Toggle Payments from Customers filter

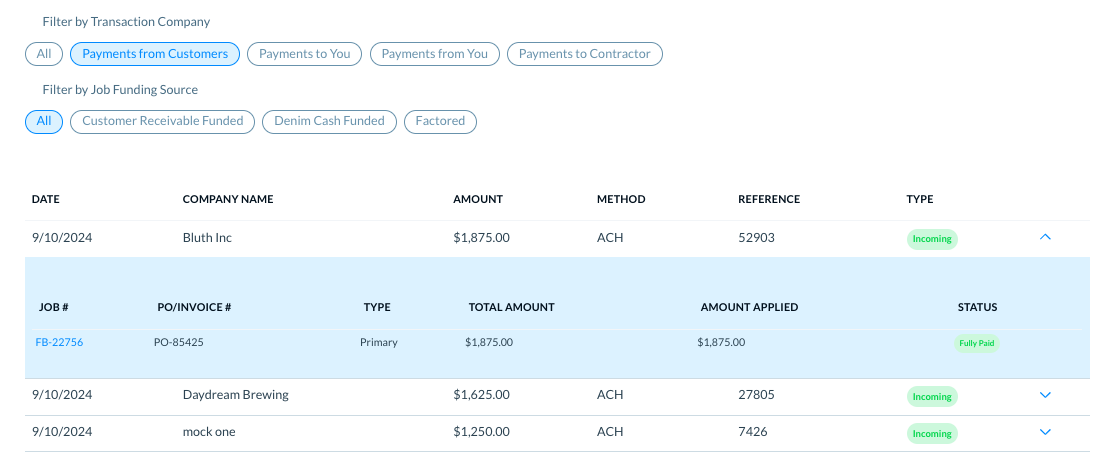[x=155, y=54]
